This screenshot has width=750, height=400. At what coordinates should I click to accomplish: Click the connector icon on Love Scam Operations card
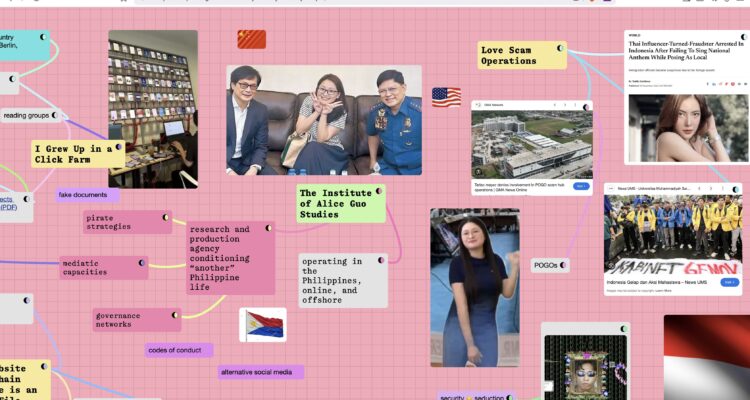[x=560, y=48]
